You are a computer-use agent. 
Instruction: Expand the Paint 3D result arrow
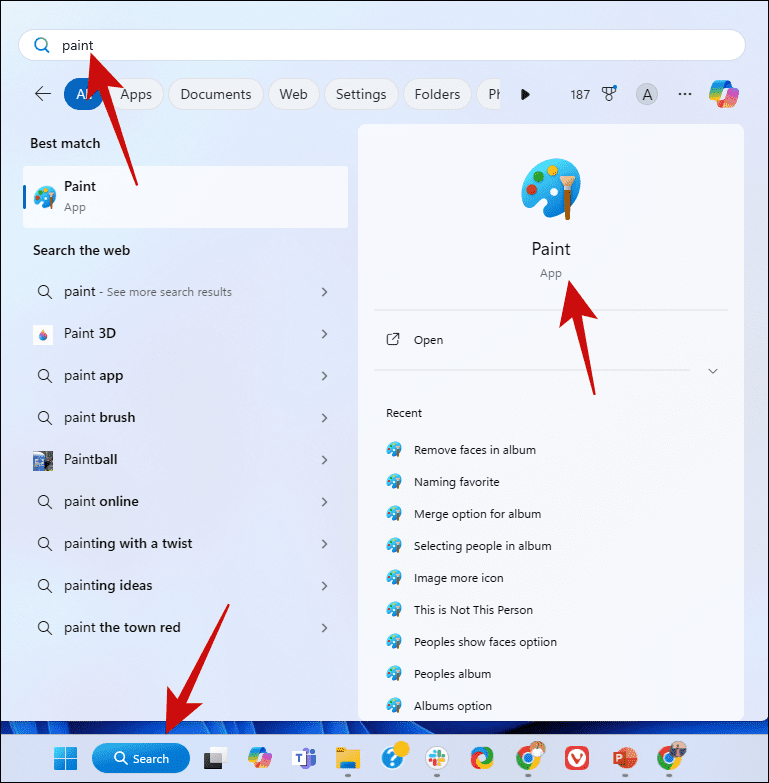[x=324, y=334]
